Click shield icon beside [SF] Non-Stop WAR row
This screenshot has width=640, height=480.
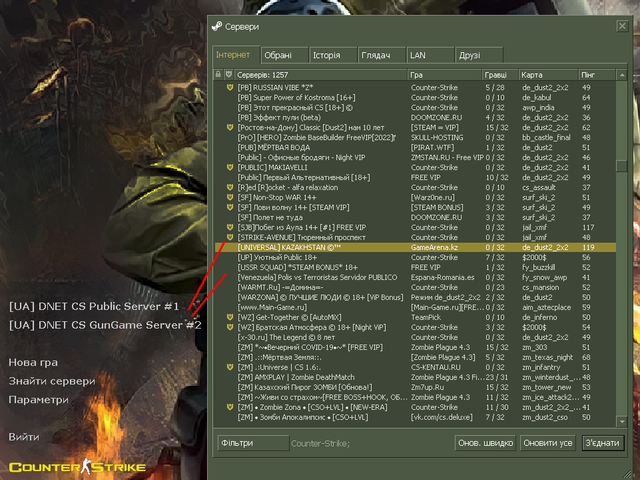230,197
